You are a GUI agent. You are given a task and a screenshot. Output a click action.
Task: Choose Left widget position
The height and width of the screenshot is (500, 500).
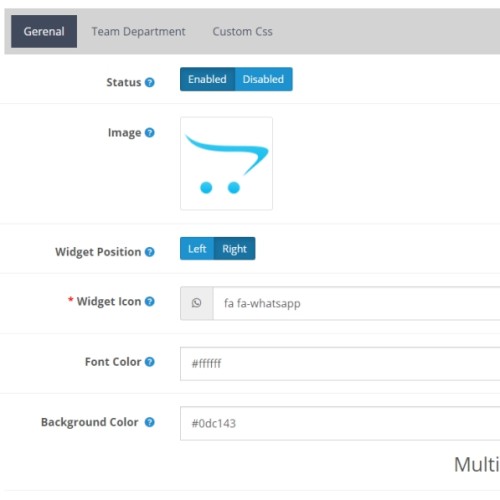pos(197,249)
